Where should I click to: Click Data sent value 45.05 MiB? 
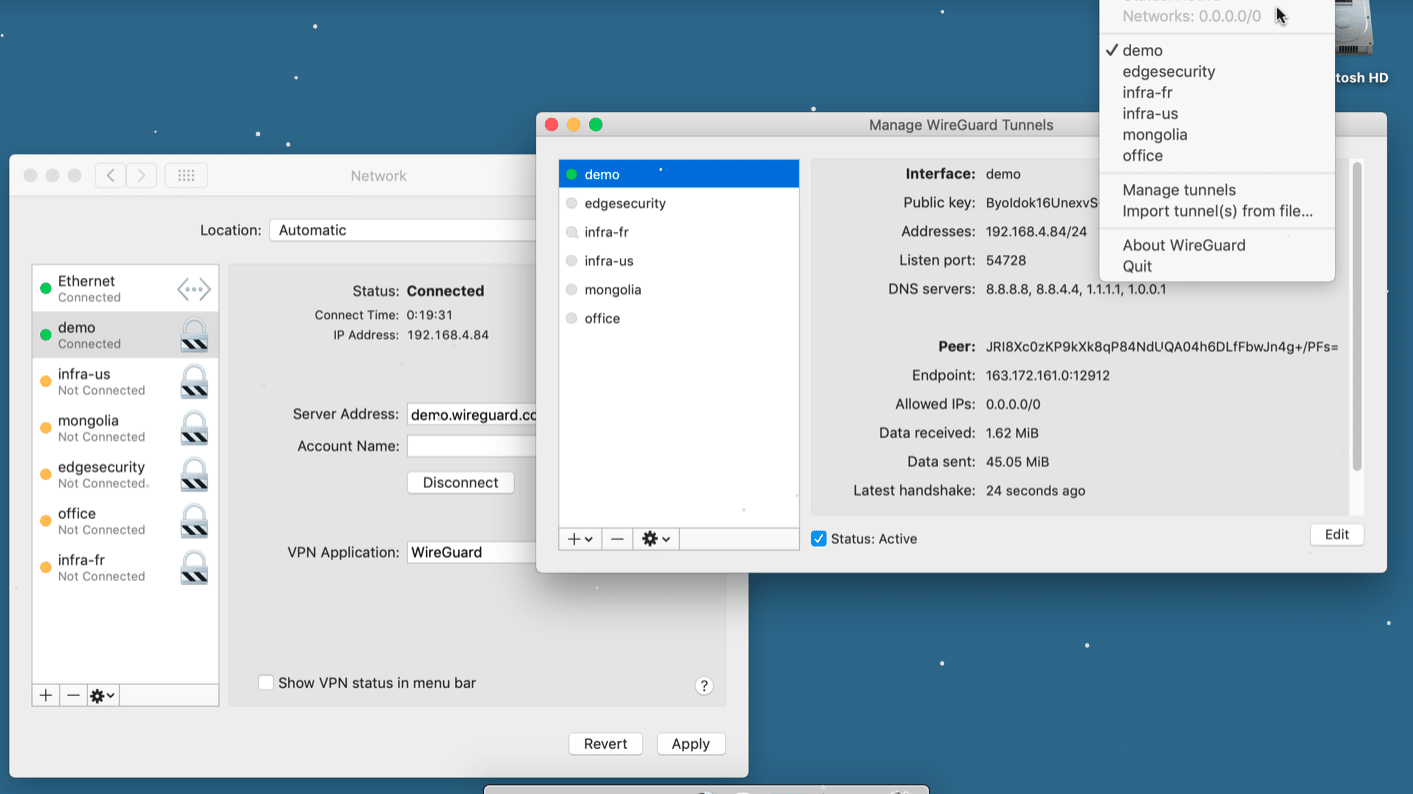point(1017,462)
